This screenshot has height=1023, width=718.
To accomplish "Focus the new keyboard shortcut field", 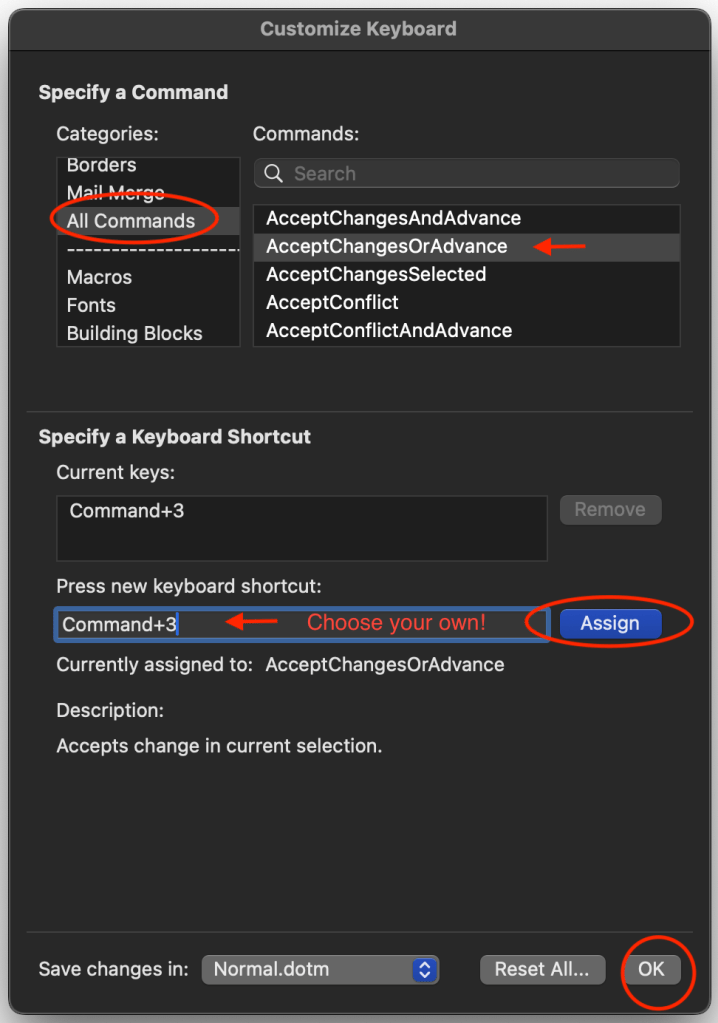I will [x=300, y=624].
